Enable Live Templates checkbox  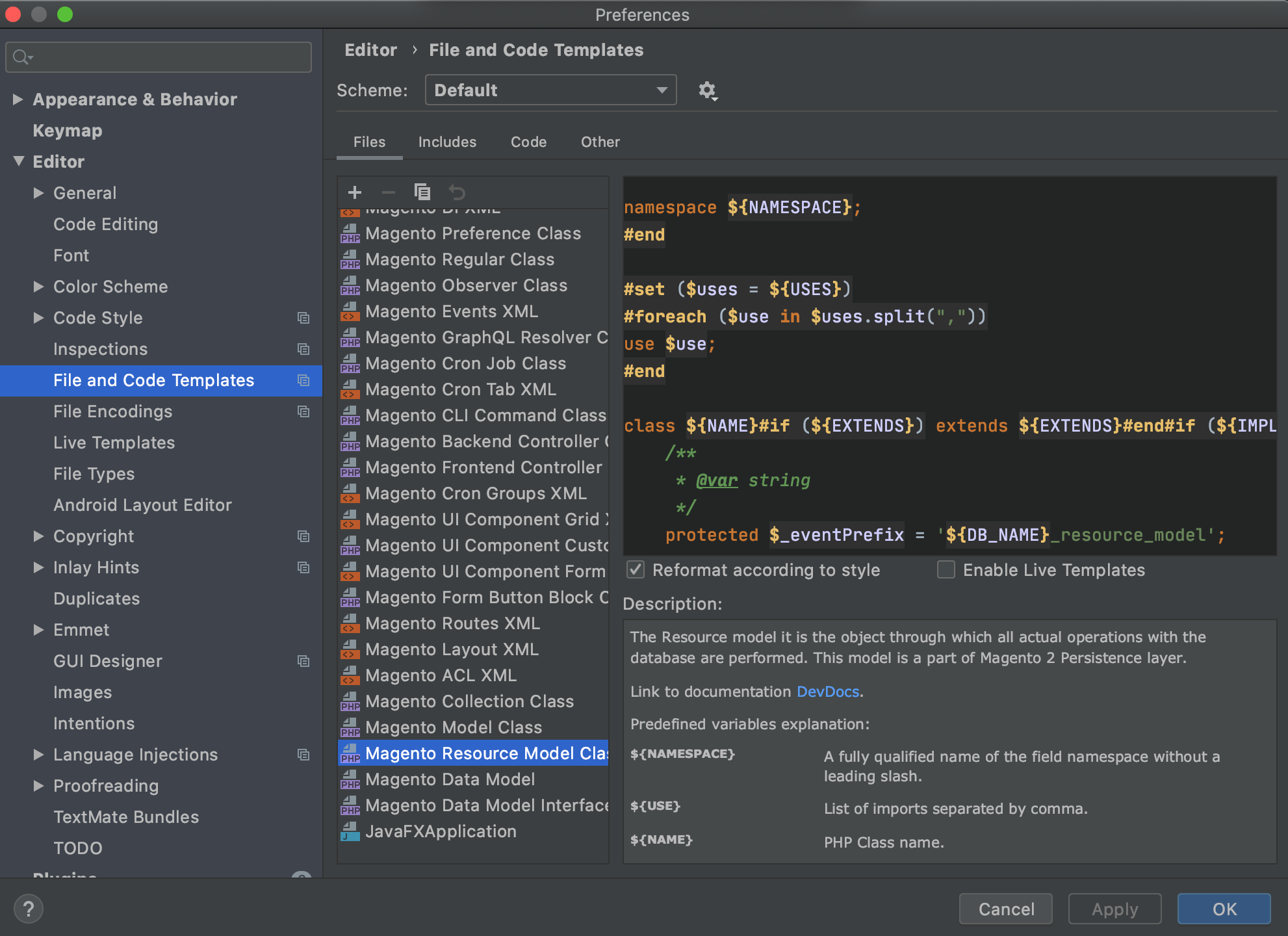(946, 570)
